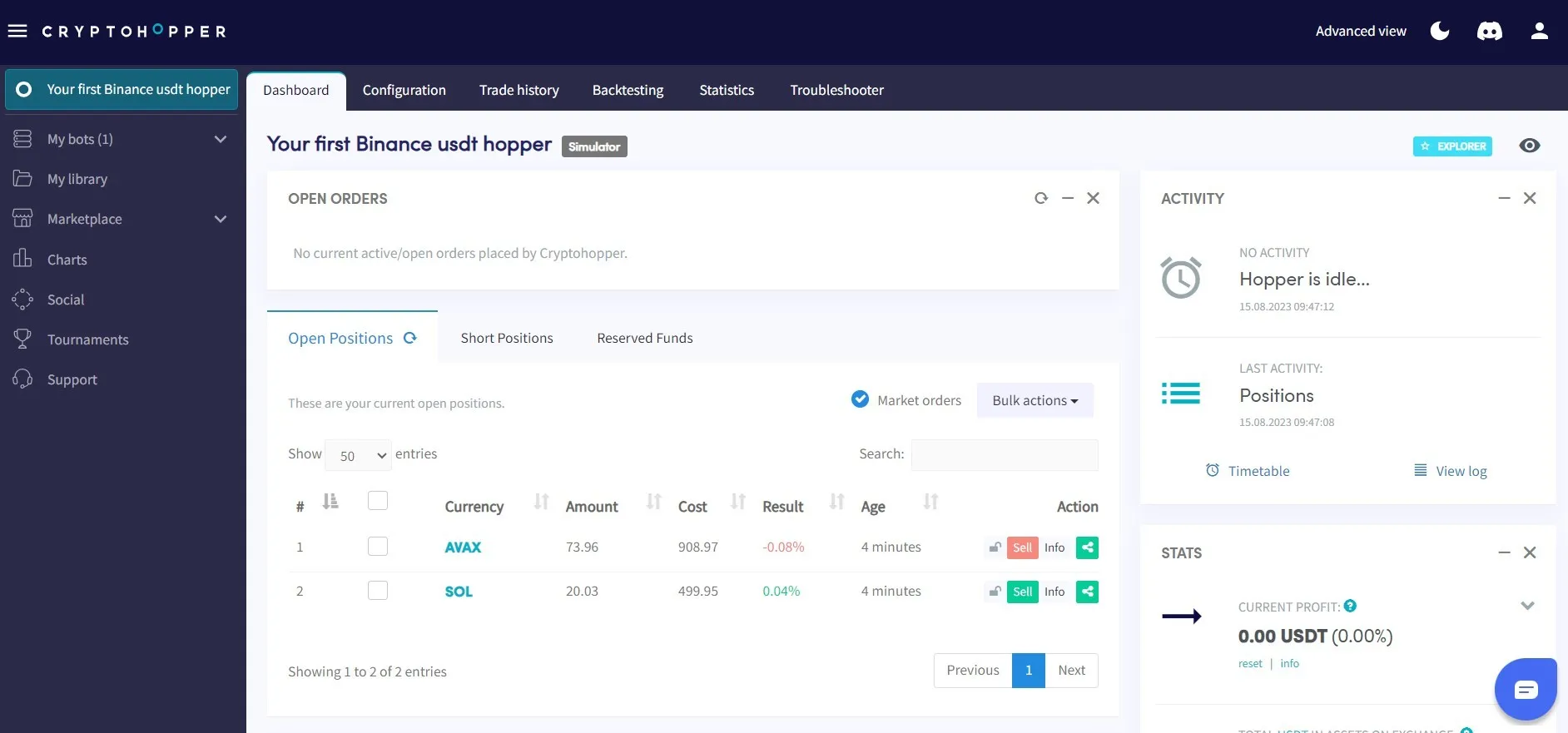The height and width of the screenshot is (733, 1568).
Task: Minimize the Open Orders panel
Action: point(1068,198)
